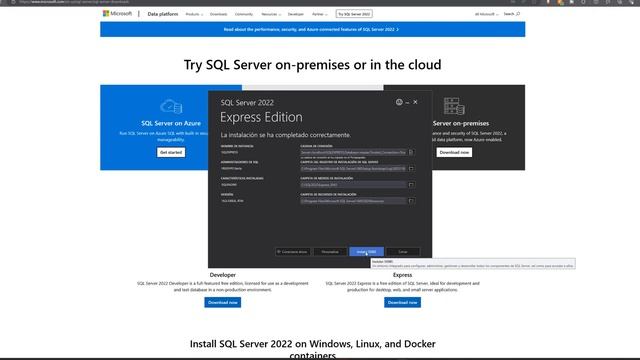The height and width of the screenshot is (360, 640).
Task: Click the Conectarse ahora button
Action: click(292, 252)
